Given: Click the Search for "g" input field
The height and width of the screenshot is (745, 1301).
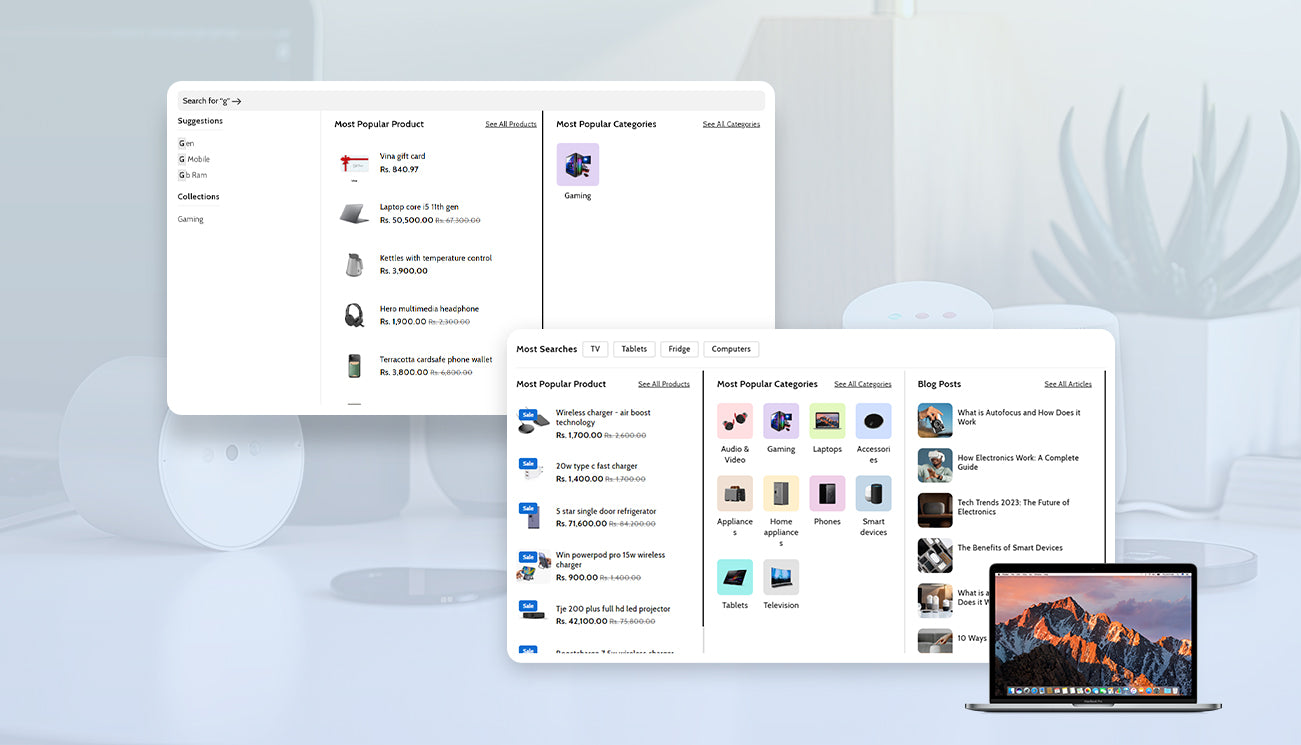Looking at the screenshot, I should 470,101.
